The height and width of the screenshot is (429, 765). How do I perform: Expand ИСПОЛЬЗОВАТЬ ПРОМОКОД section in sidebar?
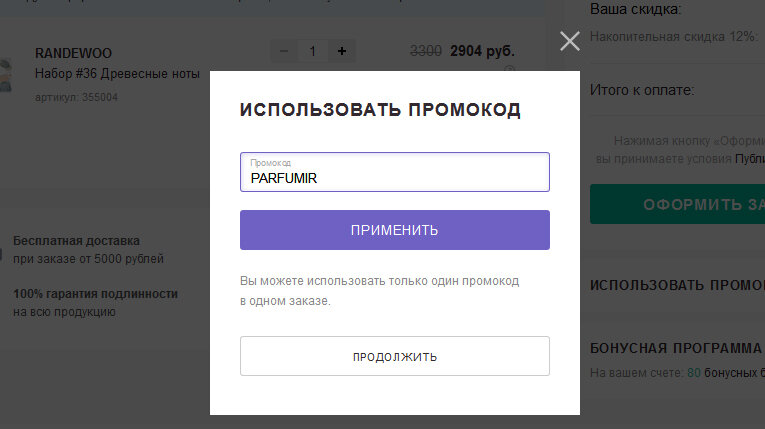point(677,285)
